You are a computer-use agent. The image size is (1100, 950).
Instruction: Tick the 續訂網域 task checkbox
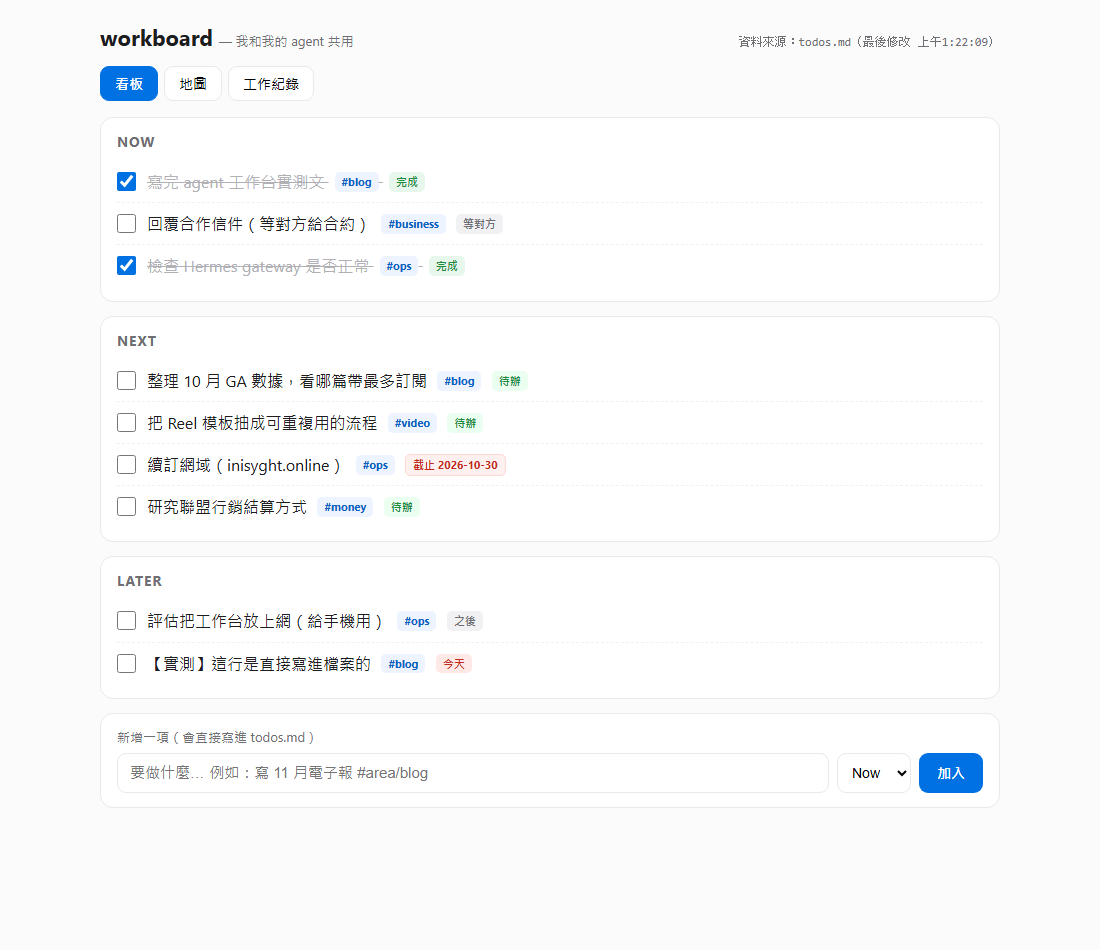[126, 465]
